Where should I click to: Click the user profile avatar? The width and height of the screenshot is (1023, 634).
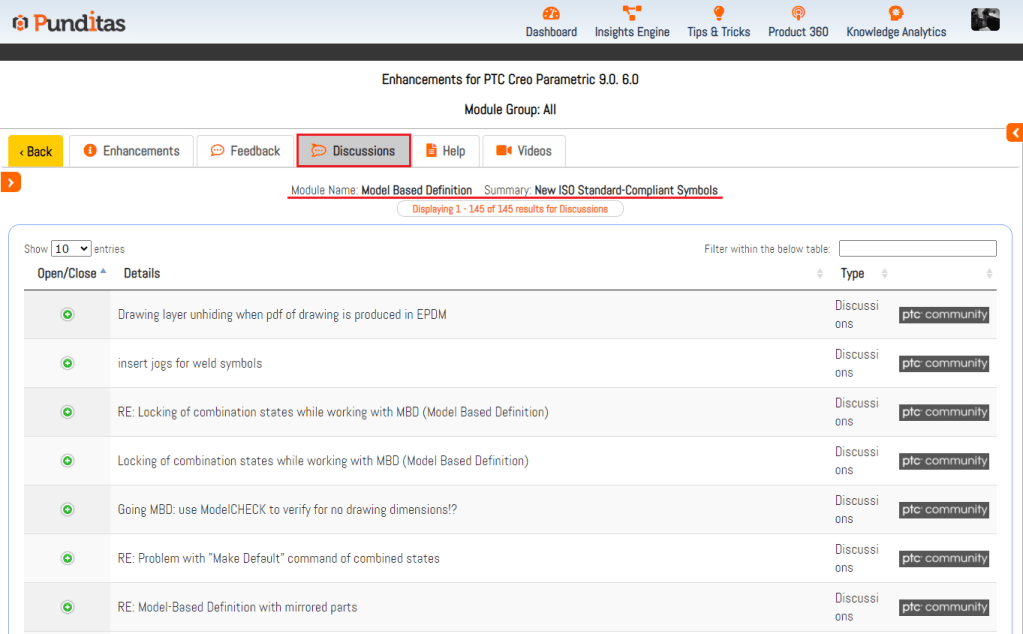(985, 19)
